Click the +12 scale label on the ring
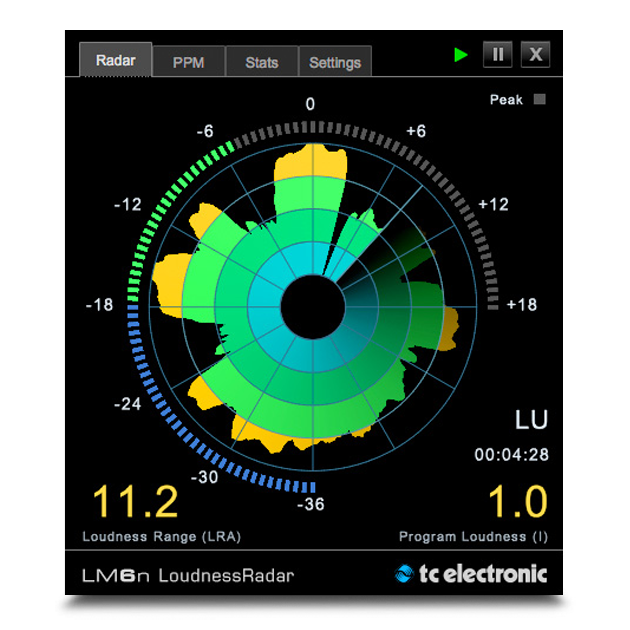Screen dimensions: 630x630 pos(493,205)
